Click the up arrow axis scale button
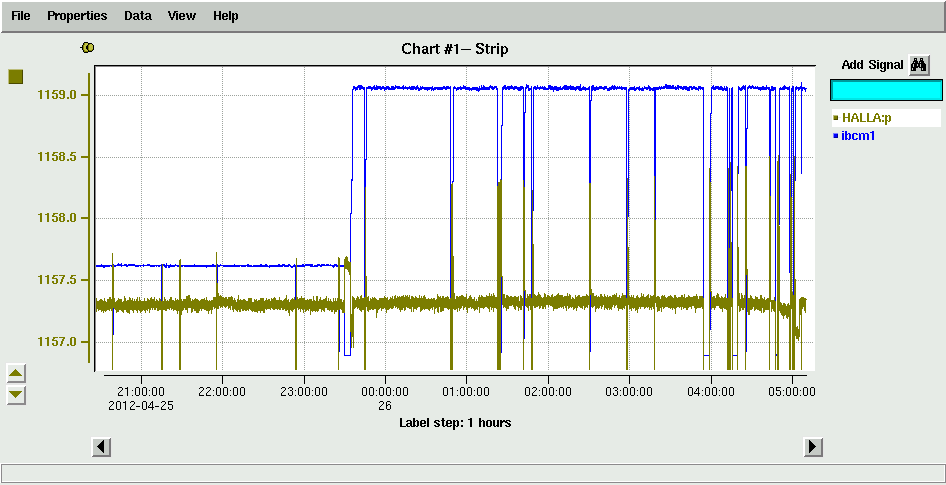 16,374
